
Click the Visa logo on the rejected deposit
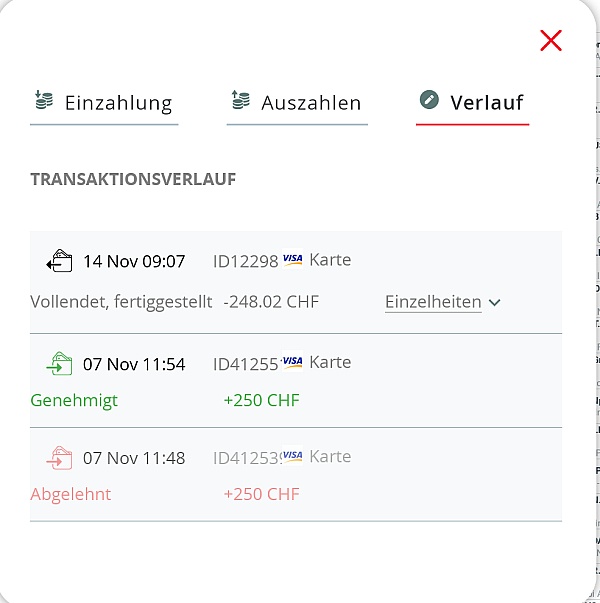pyautogui.click(x=292, y=456)
